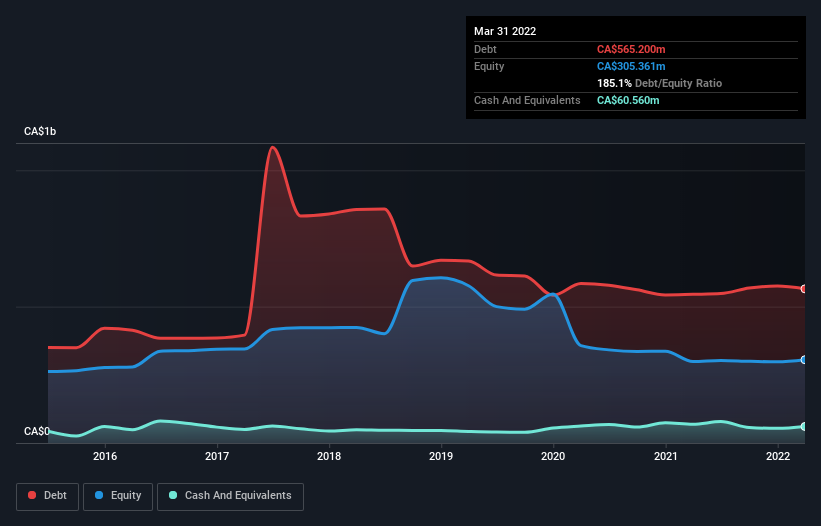Click the 2021 axis label

[665, 456]
